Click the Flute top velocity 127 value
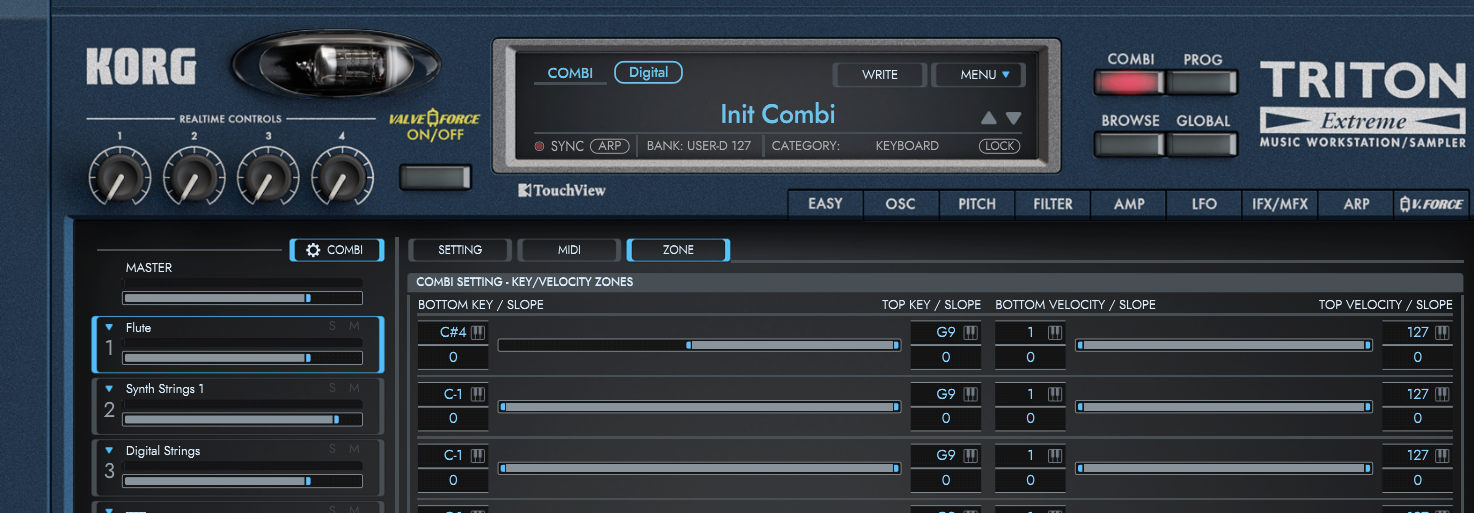Screen dimensions: 1474x513 click(1417, 333)
